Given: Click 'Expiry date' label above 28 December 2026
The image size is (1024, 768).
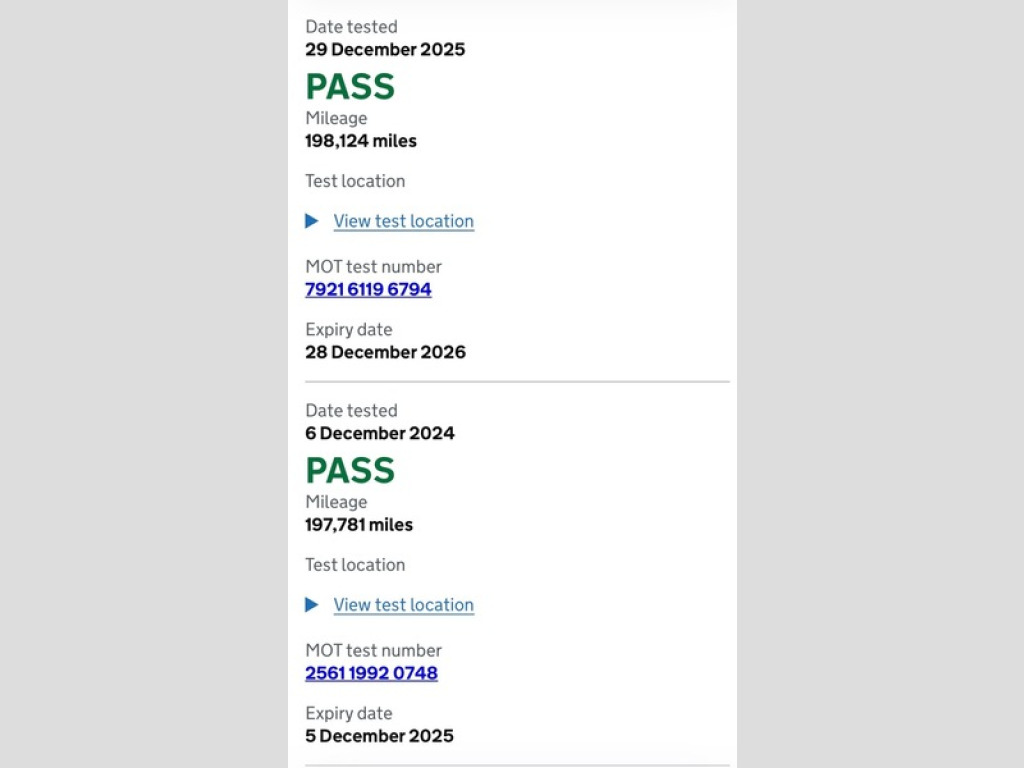Looking at the screenshot, I should tap(348, 330).
